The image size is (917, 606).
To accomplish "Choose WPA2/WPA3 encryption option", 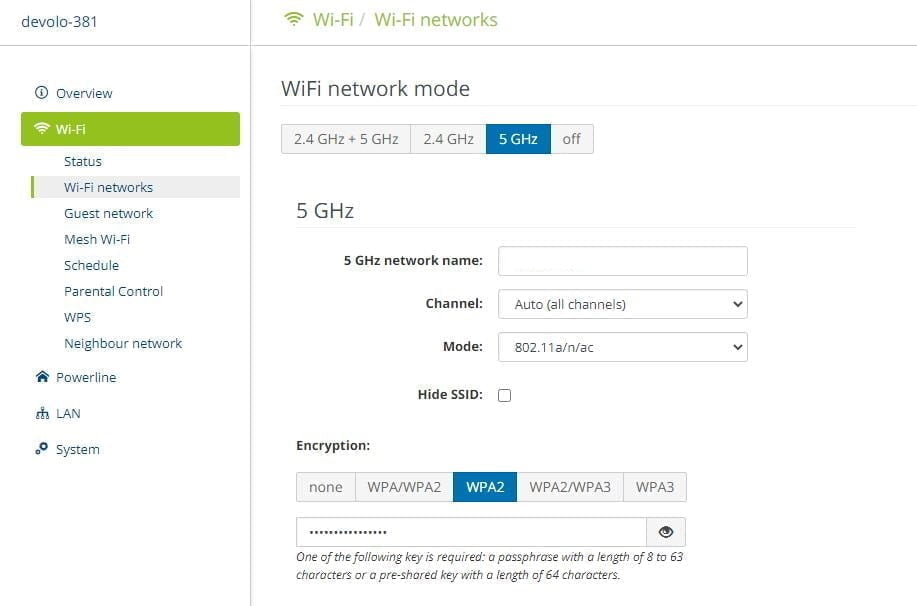I will click(x=569, y=487).
